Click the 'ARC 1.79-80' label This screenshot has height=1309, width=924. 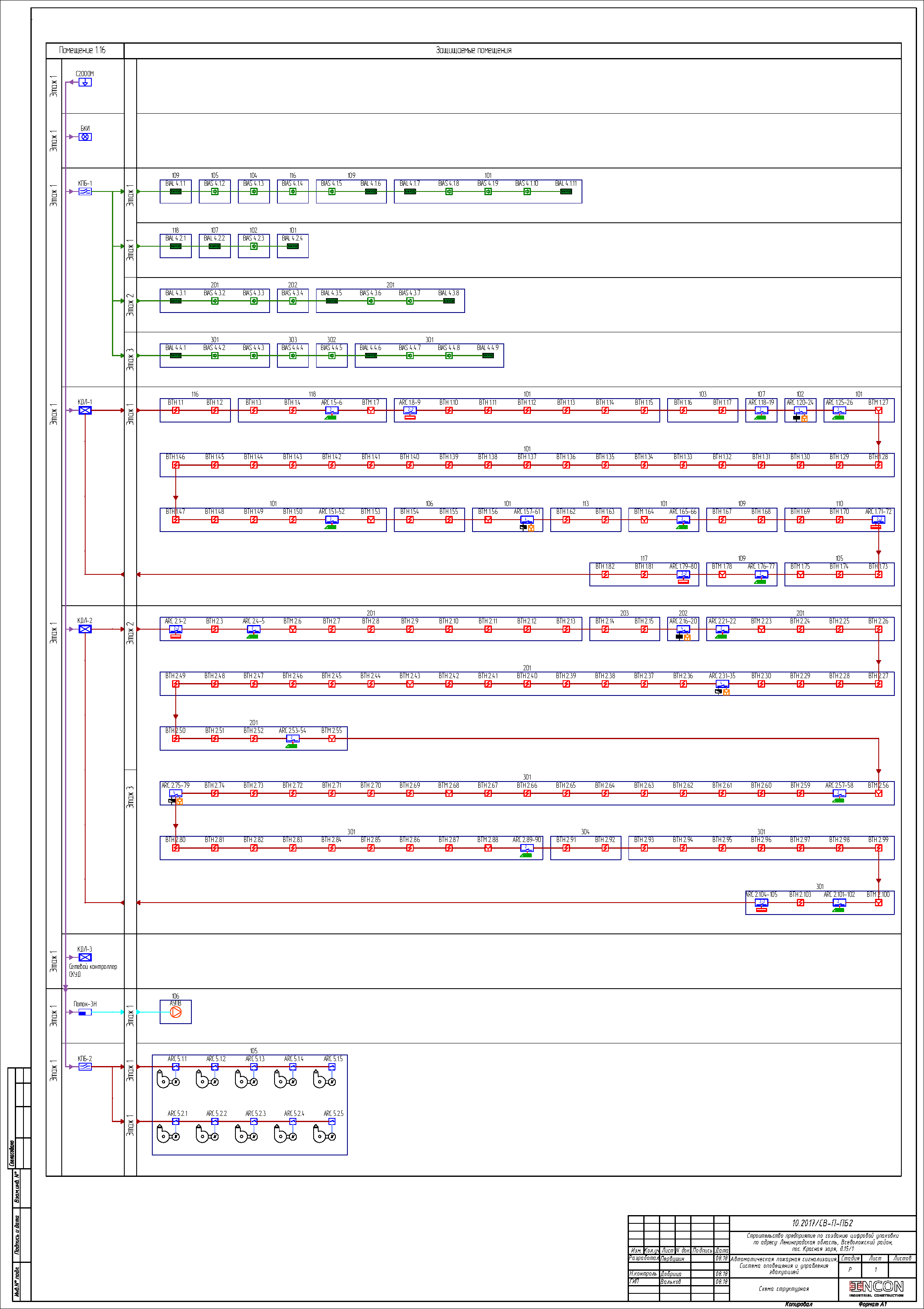coord(683,566)
